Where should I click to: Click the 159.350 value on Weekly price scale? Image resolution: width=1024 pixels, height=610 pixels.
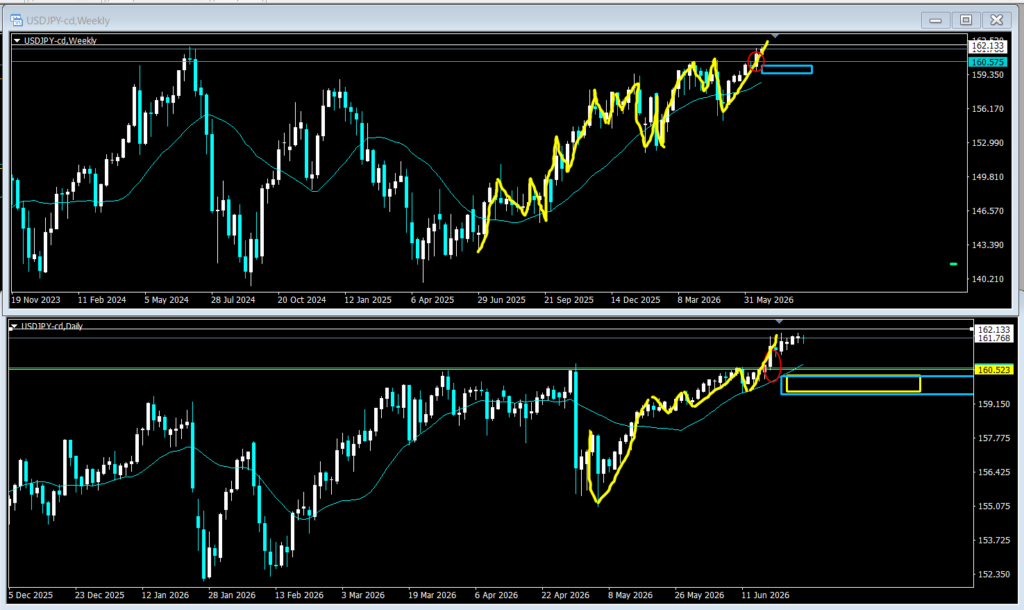[x=987, y=75]
